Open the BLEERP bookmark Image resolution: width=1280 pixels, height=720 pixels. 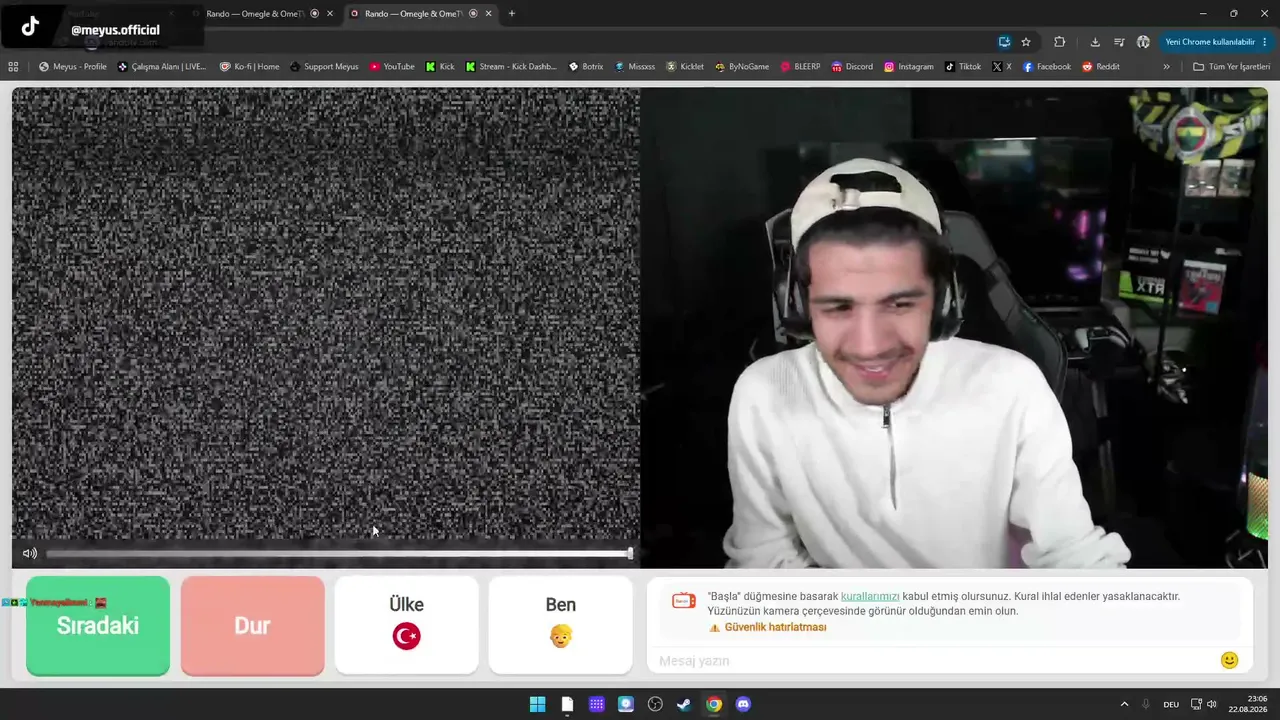800,67
